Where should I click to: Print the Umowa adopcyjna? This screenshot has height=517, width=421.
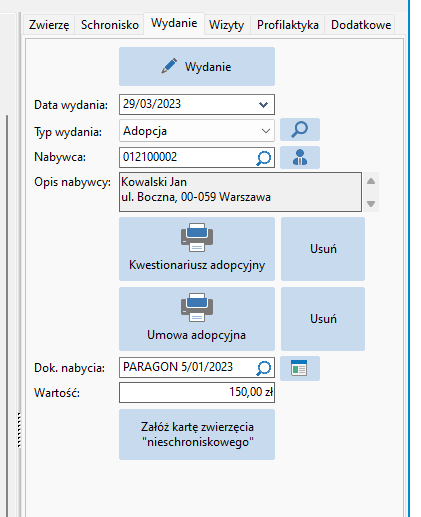197,319
